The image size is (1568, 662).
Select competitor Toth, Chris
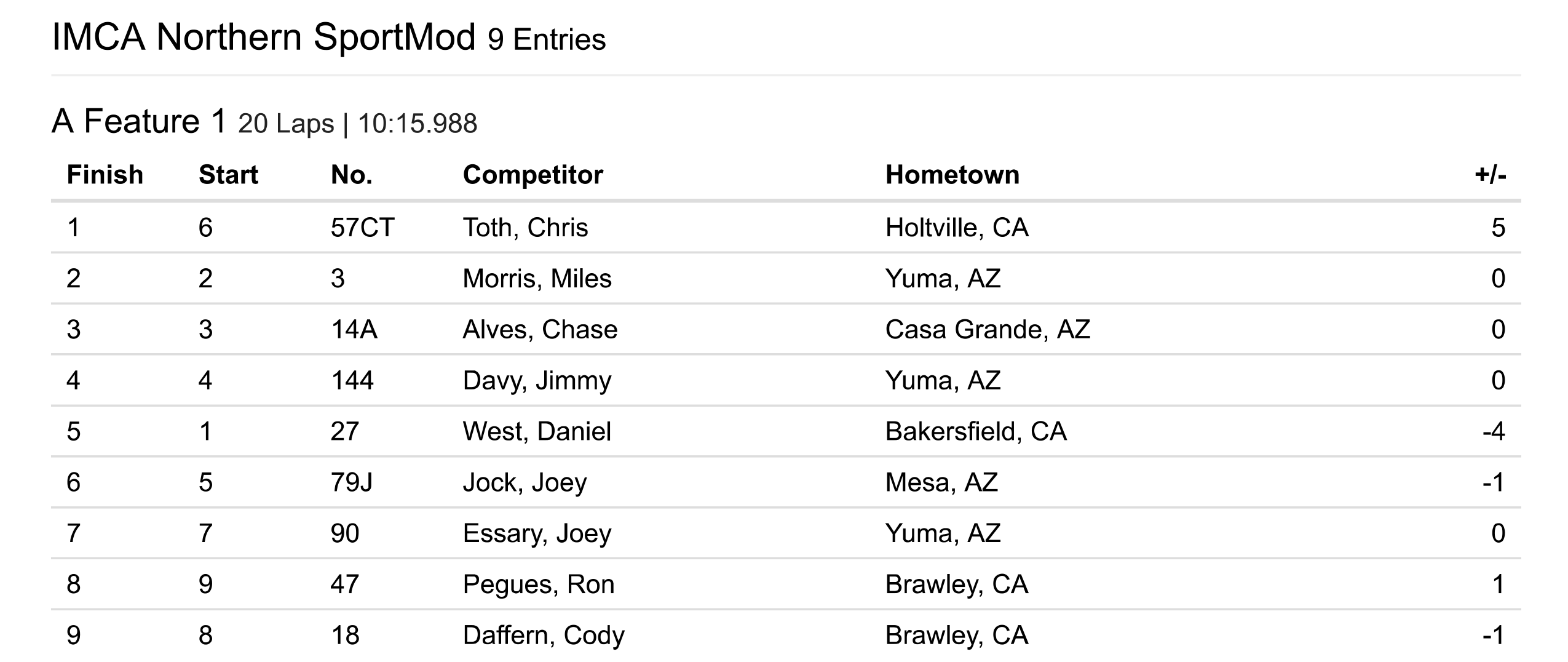click(525, 228)
